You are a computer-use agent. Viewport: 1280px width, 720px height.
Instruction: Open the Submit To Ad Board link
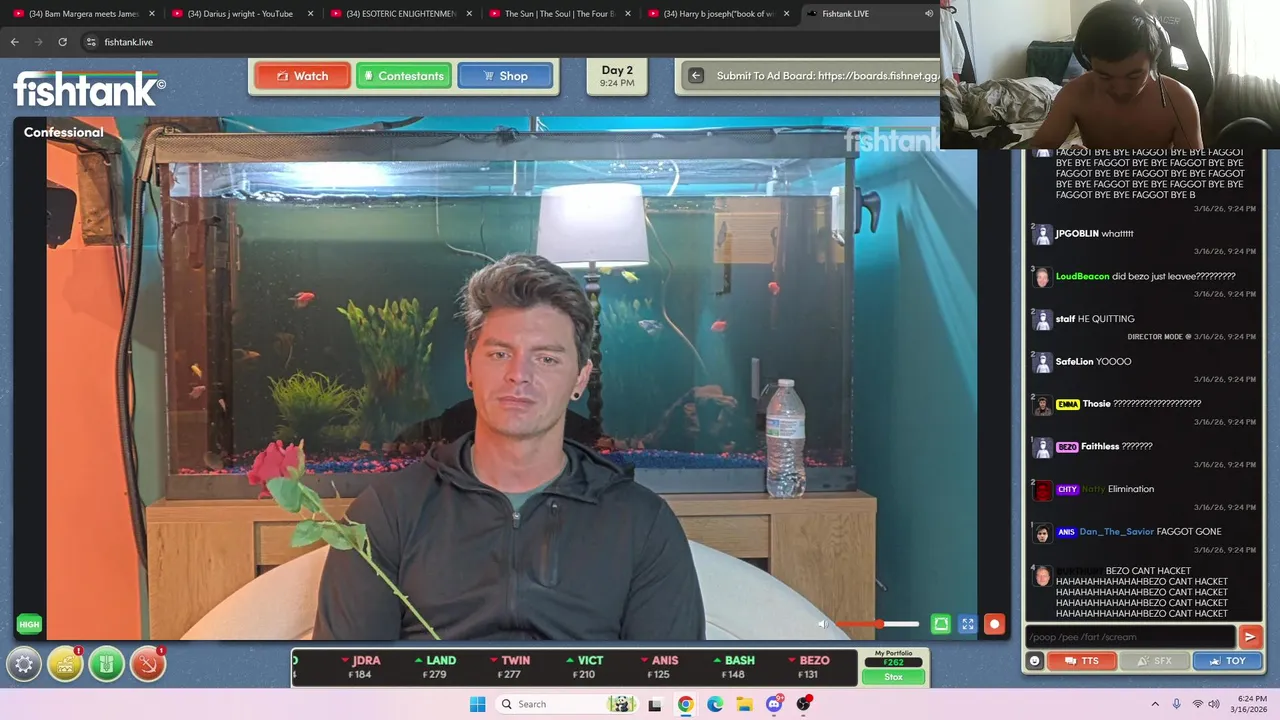coord(827,76)
